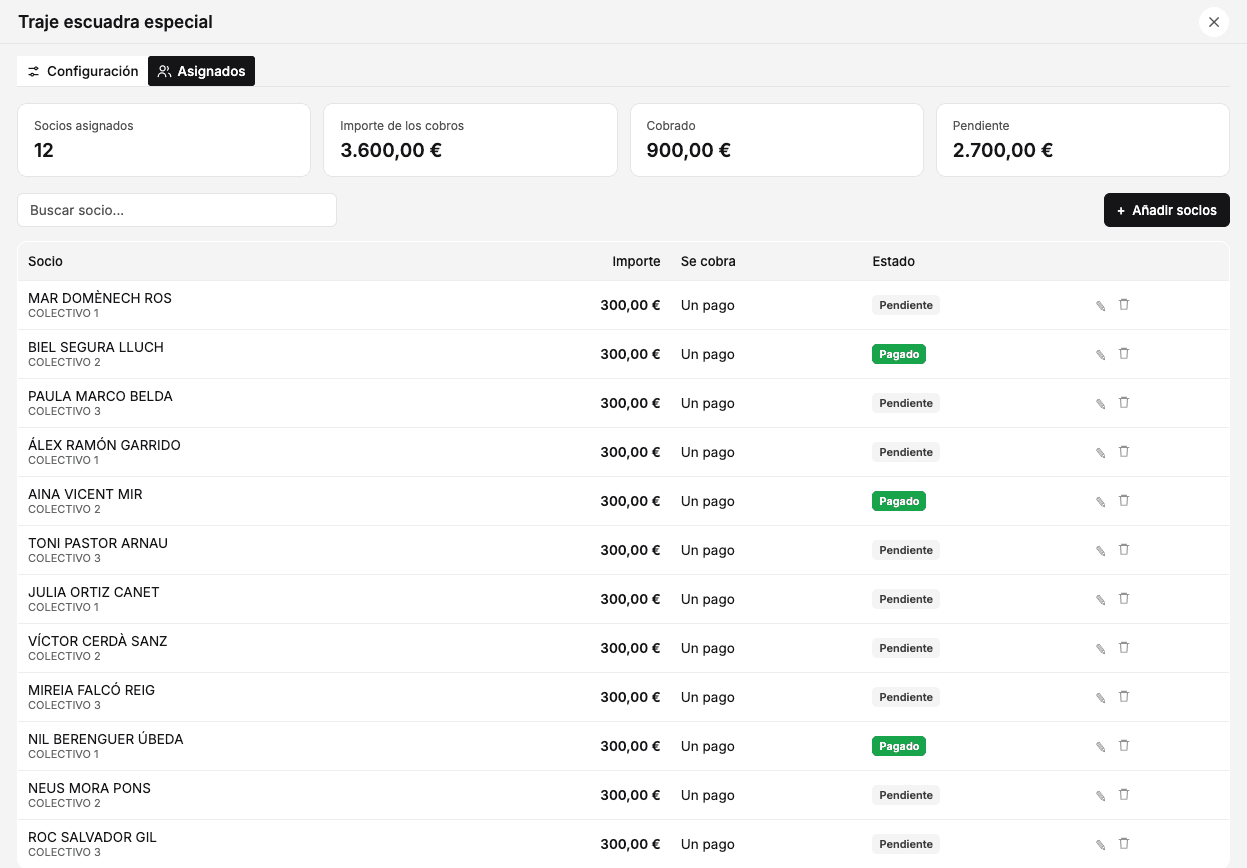Edit AINA VICENT MIR row pencil icon
1247x868 pixels.
1101,502
